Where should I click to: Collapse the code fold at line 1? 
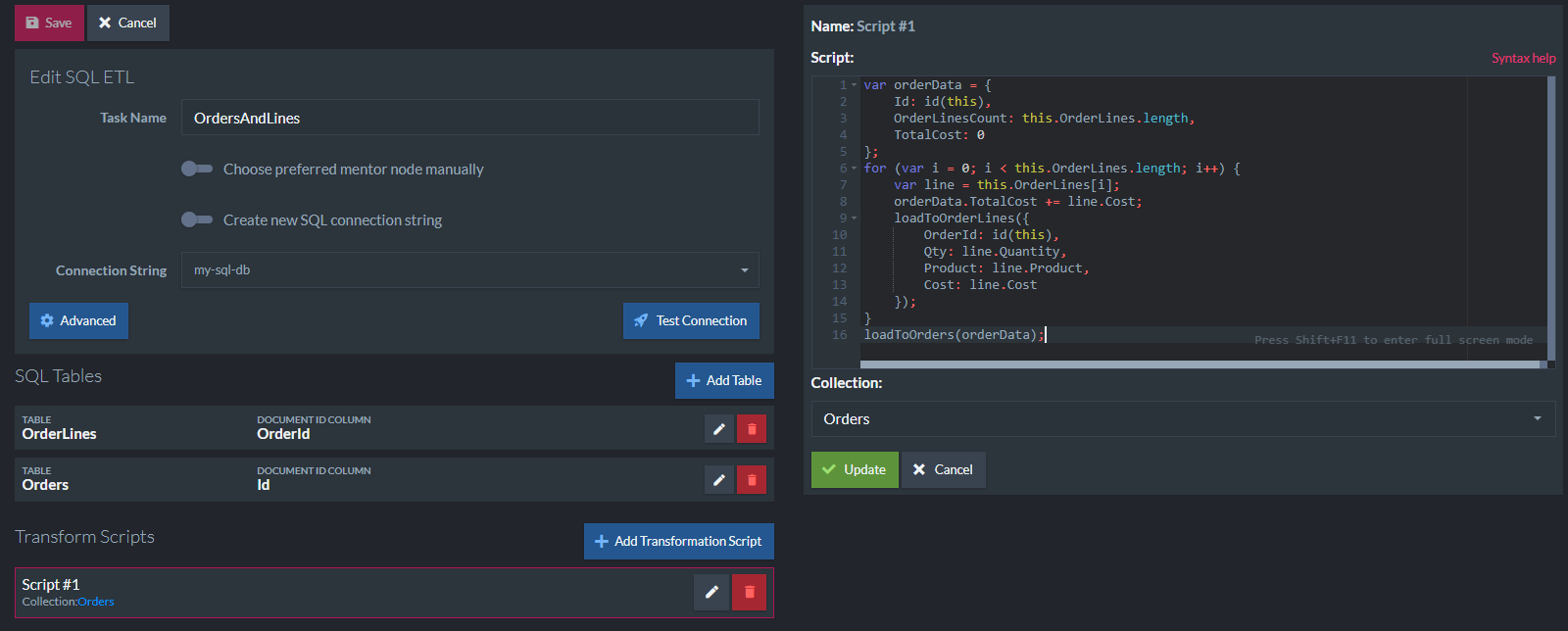[x=854, y=85]
